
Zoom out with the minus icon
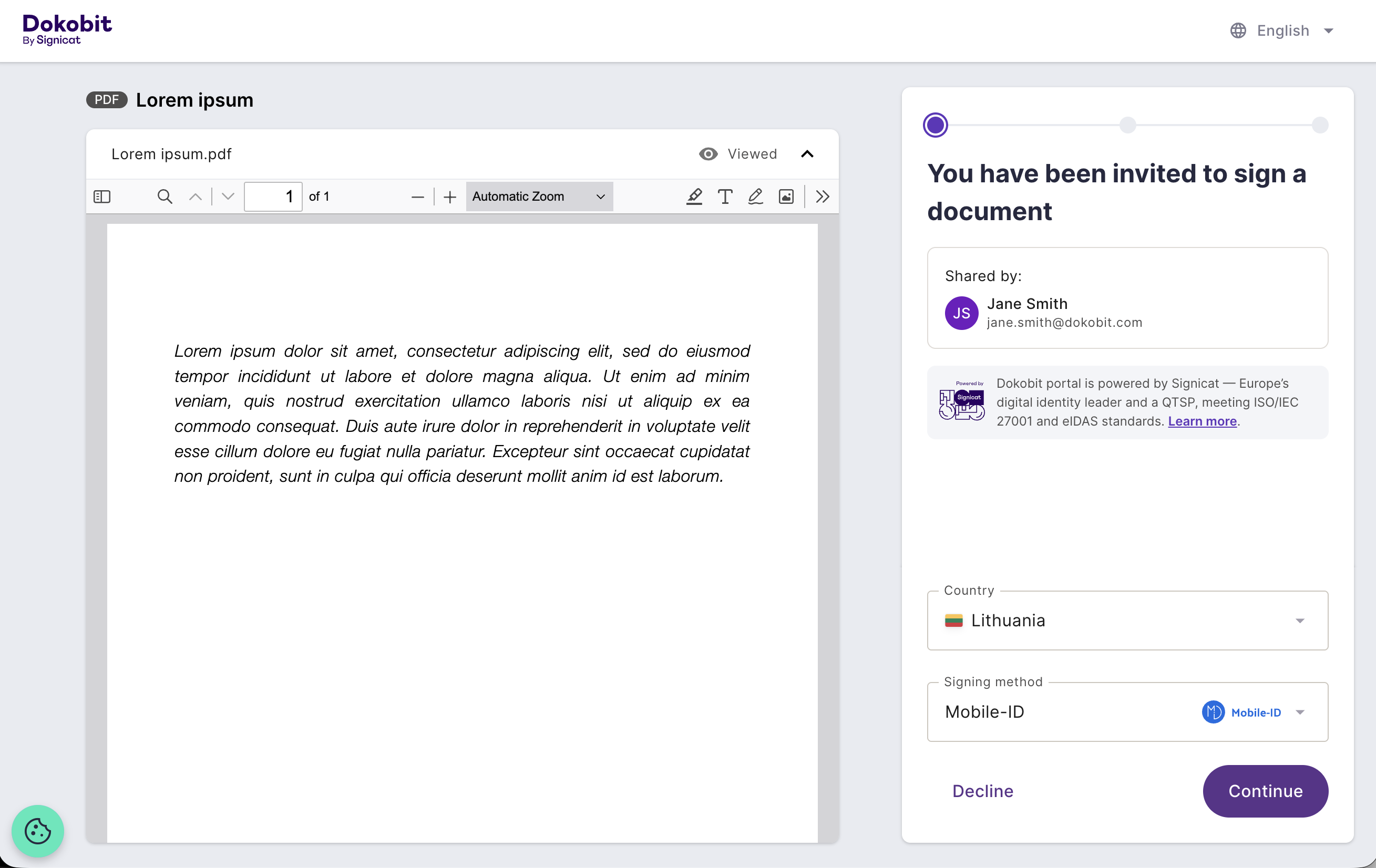[x=418, y=197]
